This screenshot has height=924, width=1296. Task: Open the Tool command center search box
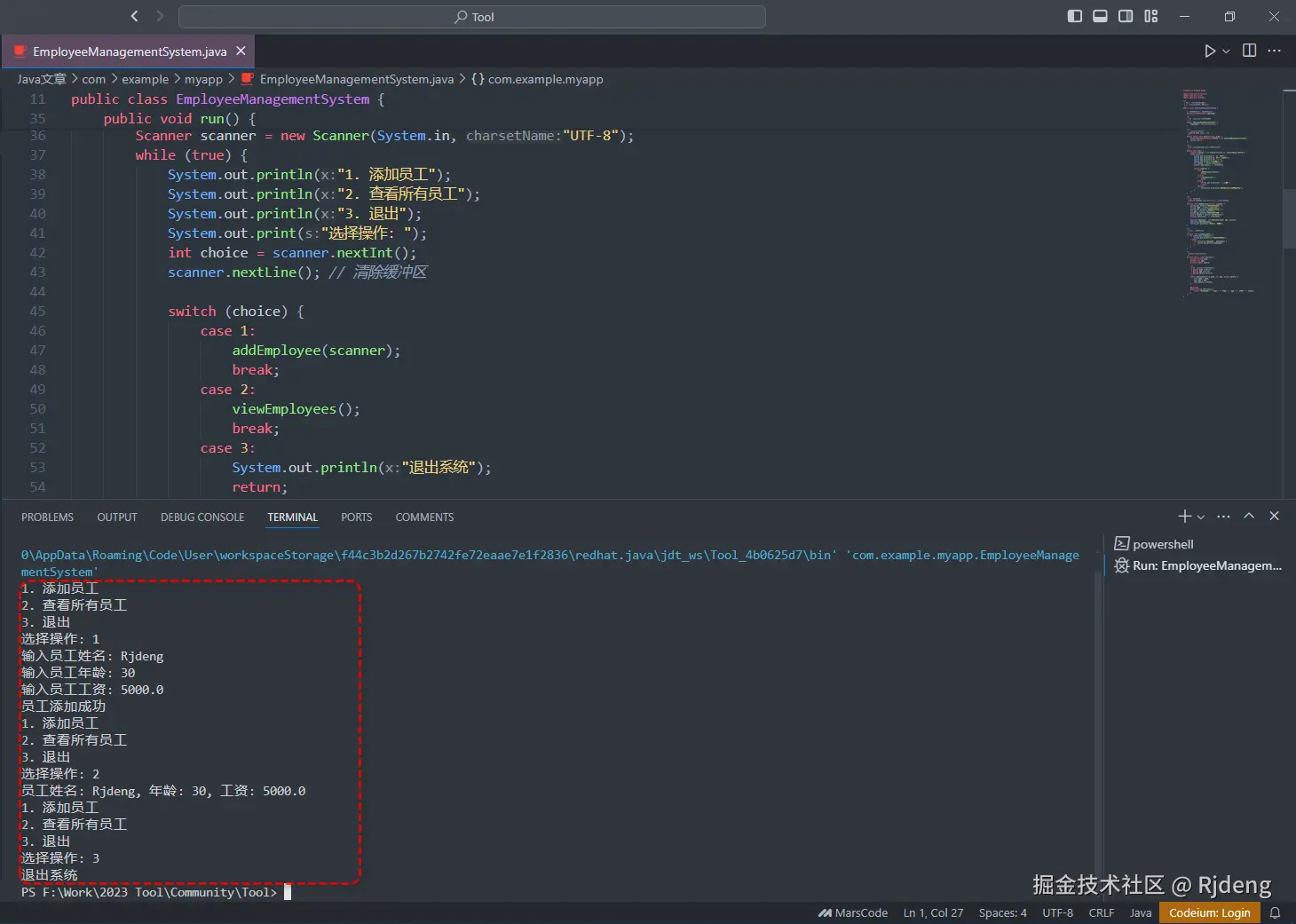click(472, 17)
